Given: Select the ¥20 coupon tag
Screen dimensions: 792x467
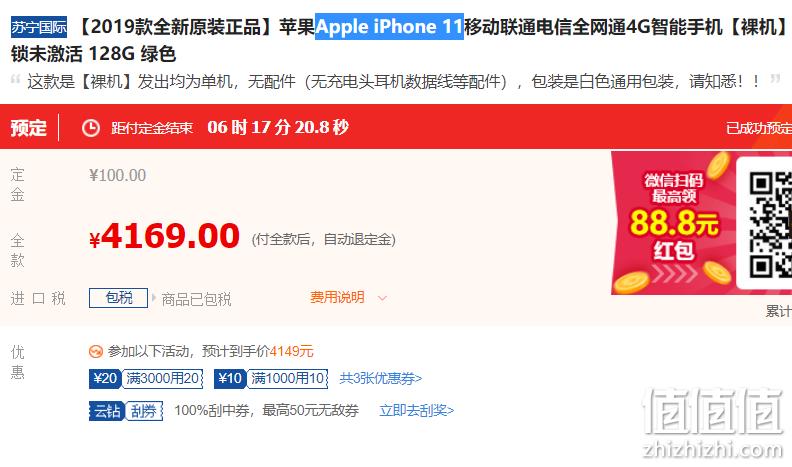Looking at the screenshot, I should pos(105,378).
